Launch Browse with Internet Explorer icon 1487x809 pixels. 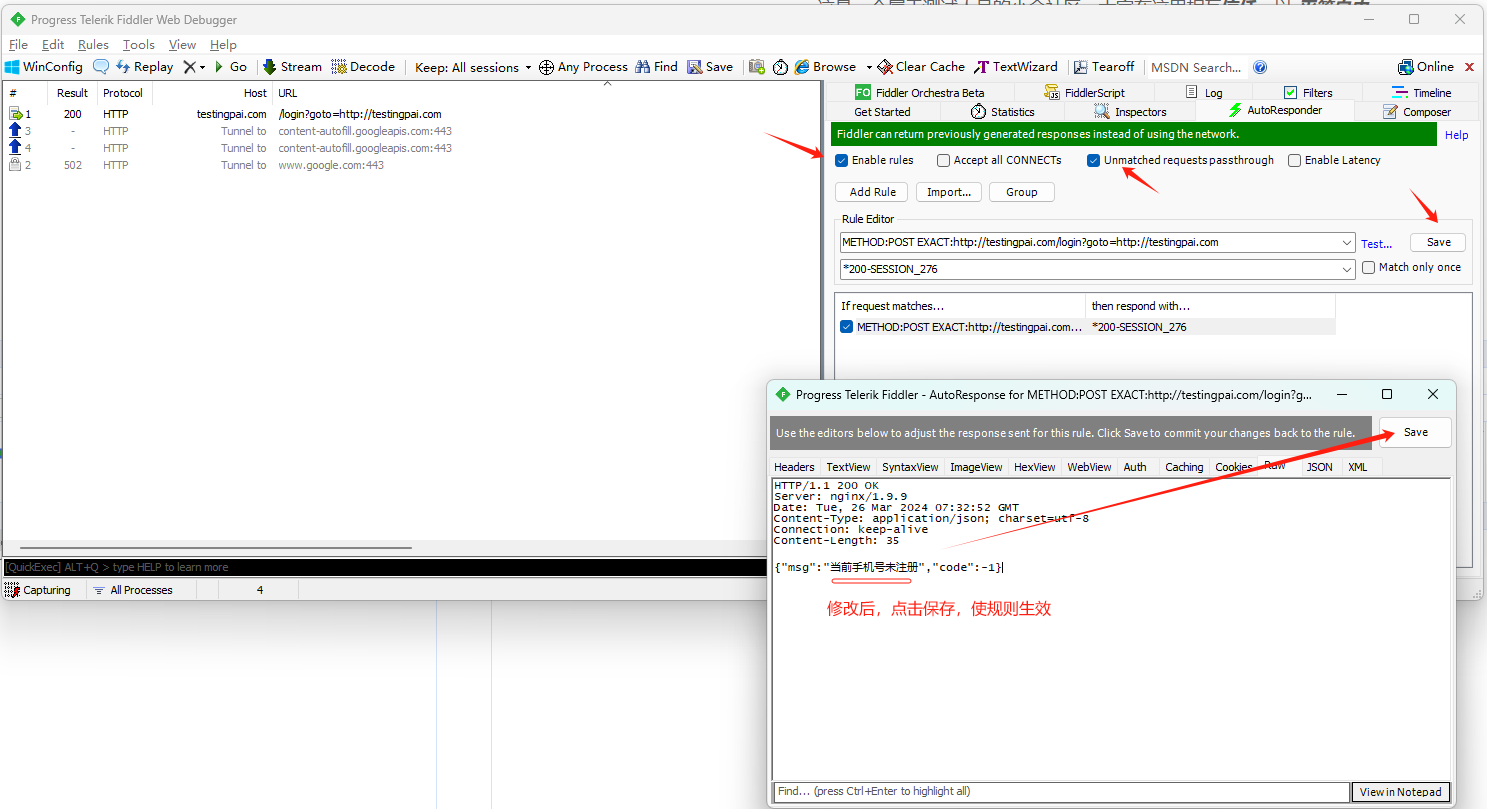[x=826, y=67]
